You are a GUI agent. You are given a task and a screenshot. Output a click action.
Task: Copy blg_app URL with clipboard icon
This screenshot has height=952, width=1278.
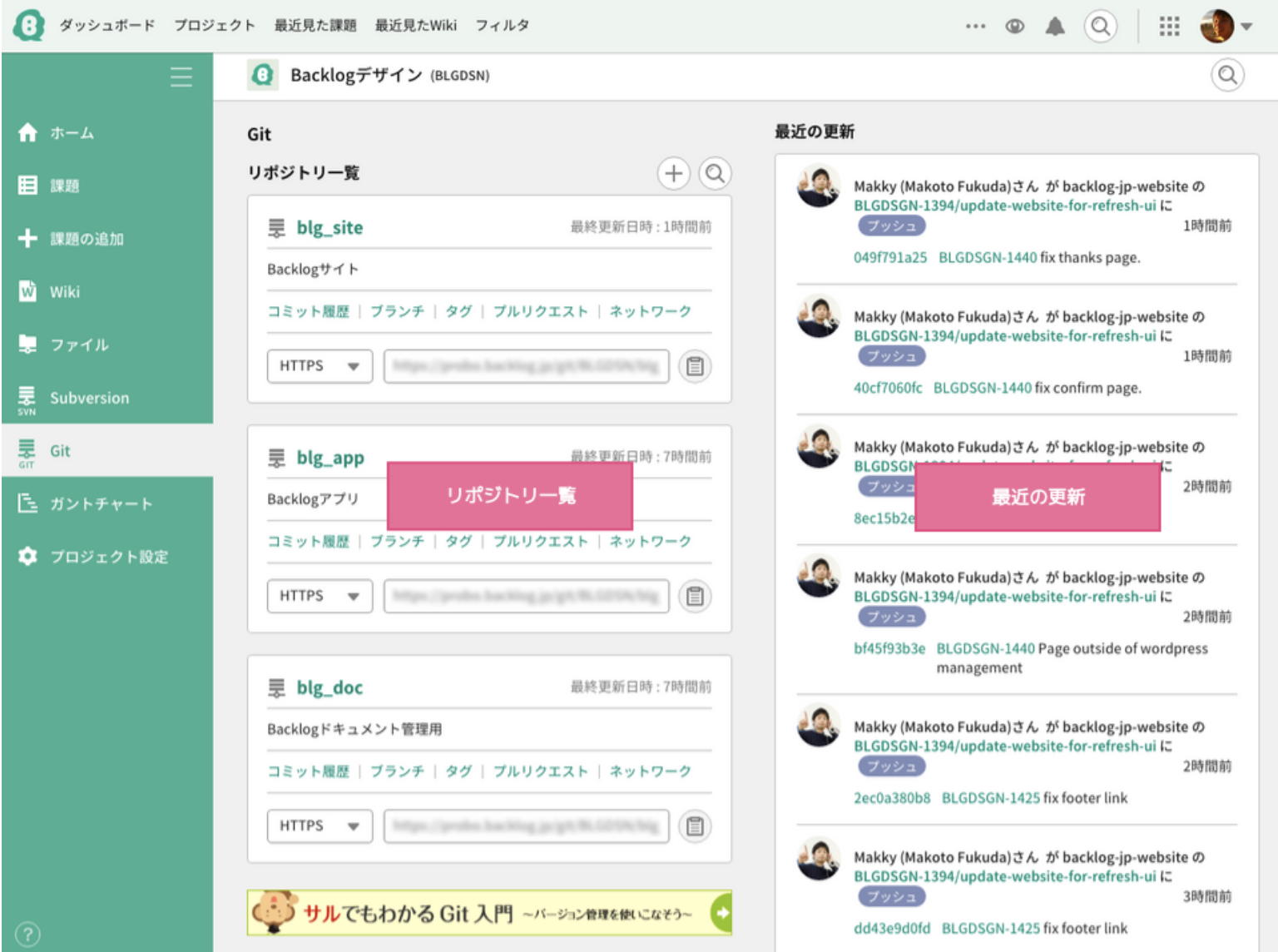(x=695, y=596)
